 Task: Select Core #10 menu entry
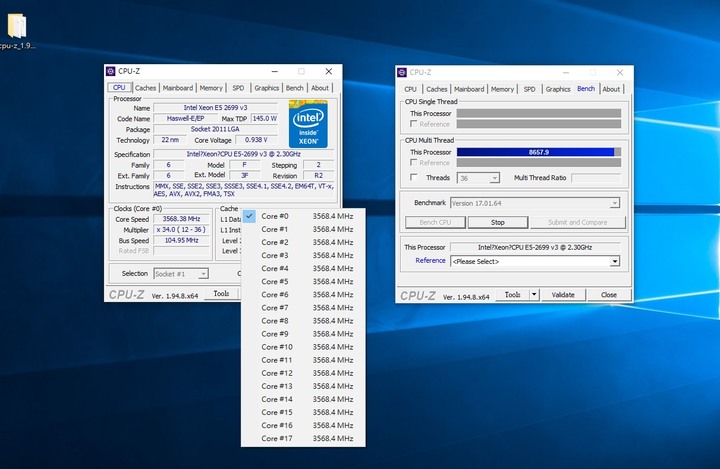(303, 347)
